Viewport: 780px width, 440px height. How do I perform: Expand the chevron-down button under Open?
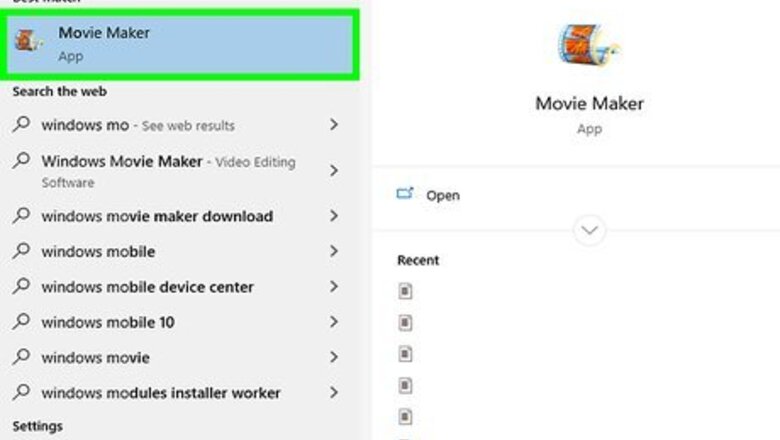tap(589, 231)
